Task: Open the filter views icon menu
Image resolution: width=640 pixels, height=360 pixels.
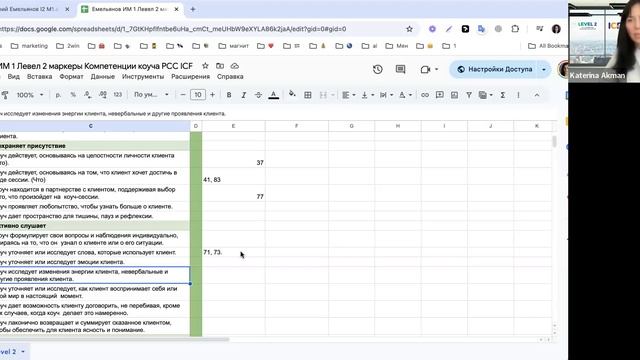Action: 485,95
